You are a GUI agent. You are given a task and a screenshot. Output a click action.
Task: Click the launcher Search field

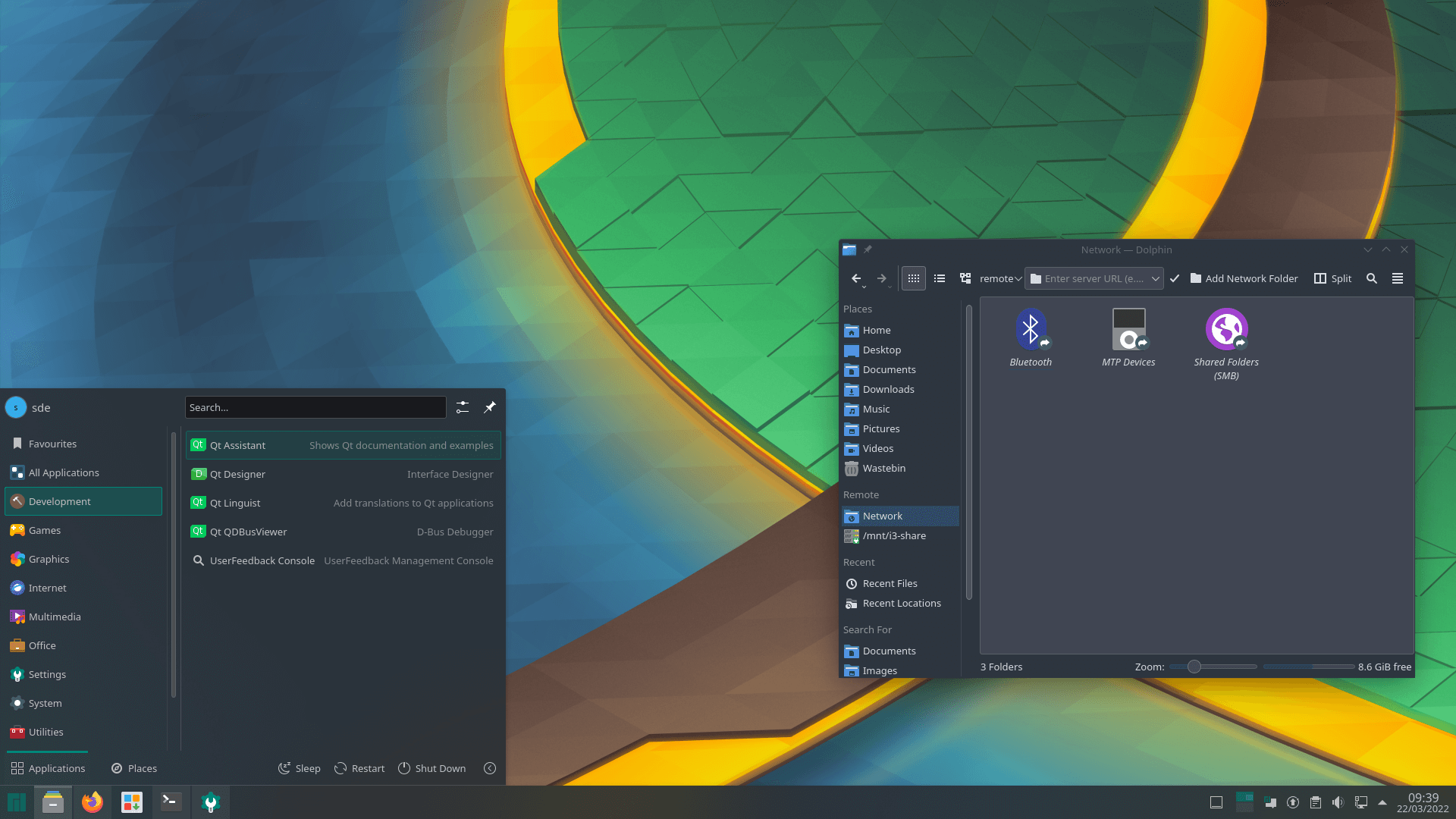pyautogui.click(x=315, y=407)
